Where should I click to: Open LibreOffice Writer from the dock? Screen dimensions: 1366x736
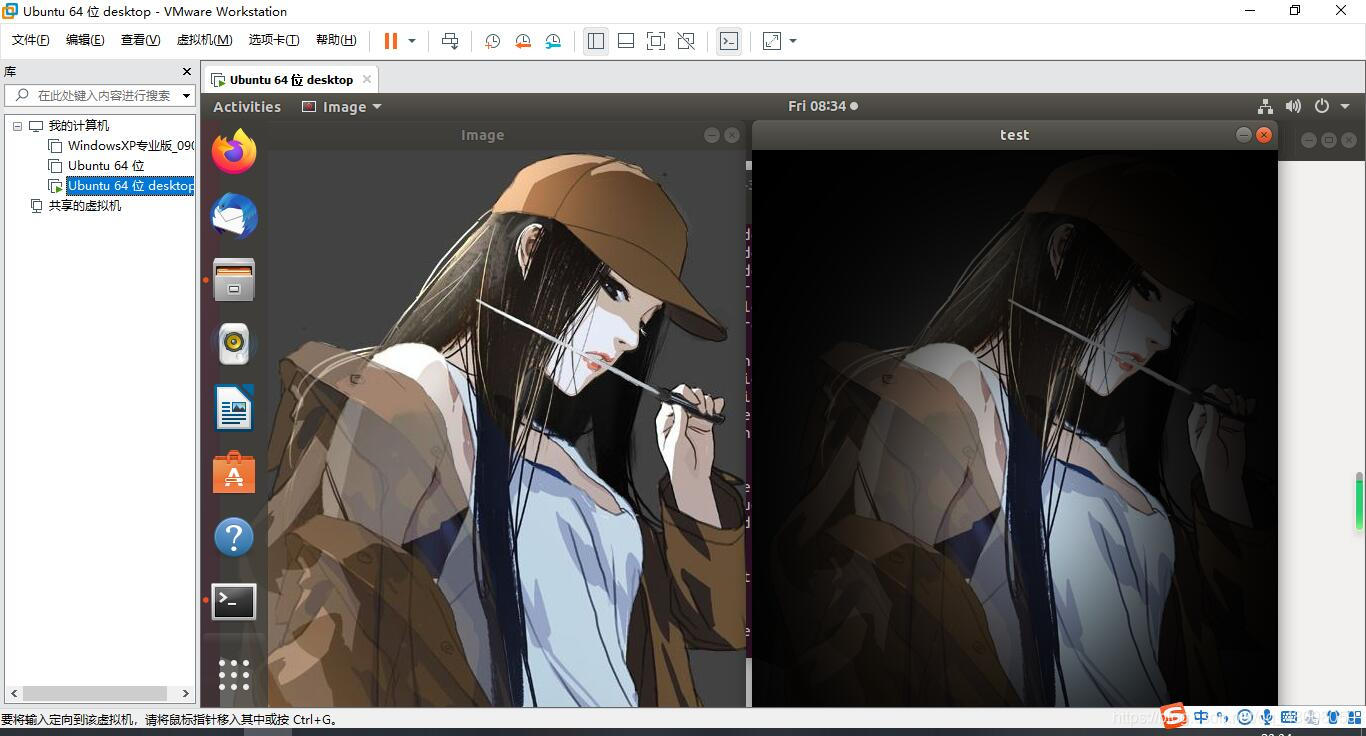pyautogui.click(x=234, y=408)
